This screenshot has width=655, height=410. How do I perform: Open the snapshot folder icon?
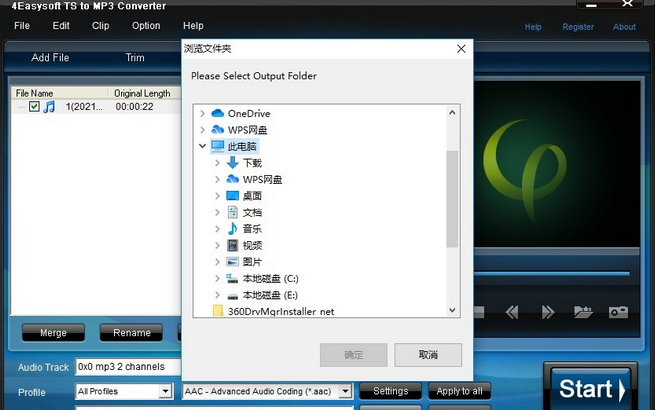pos(583,312)
